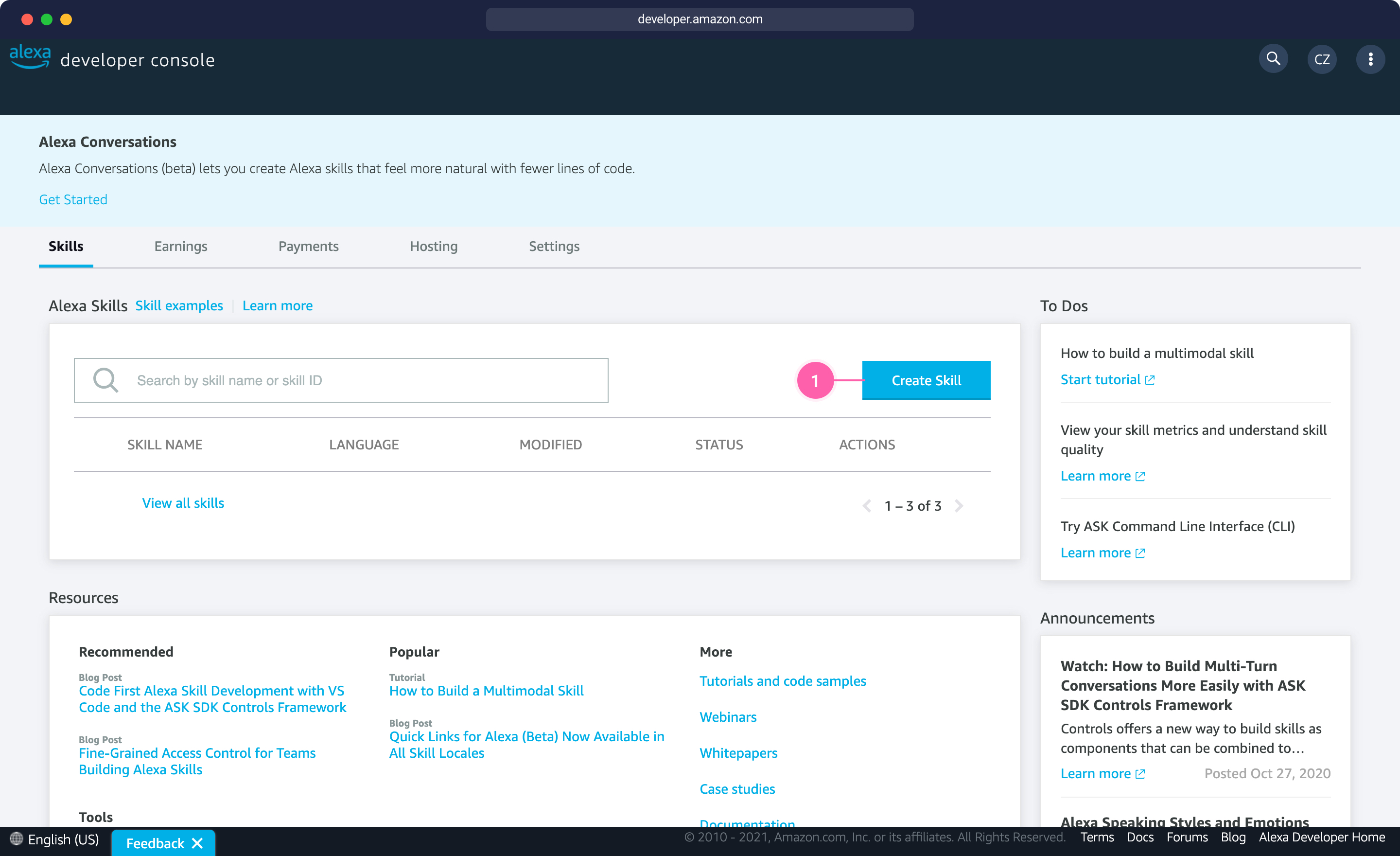
Task: Go to next page of skills
Action: pos(959,506)
